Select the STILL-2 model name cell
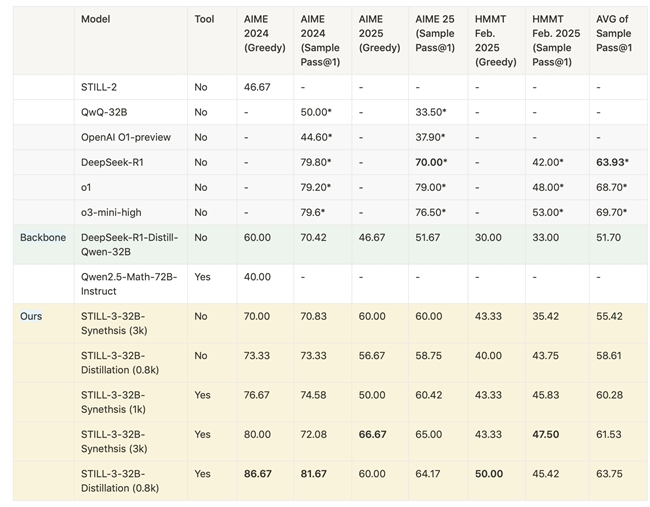 click(x=98, y=87)
